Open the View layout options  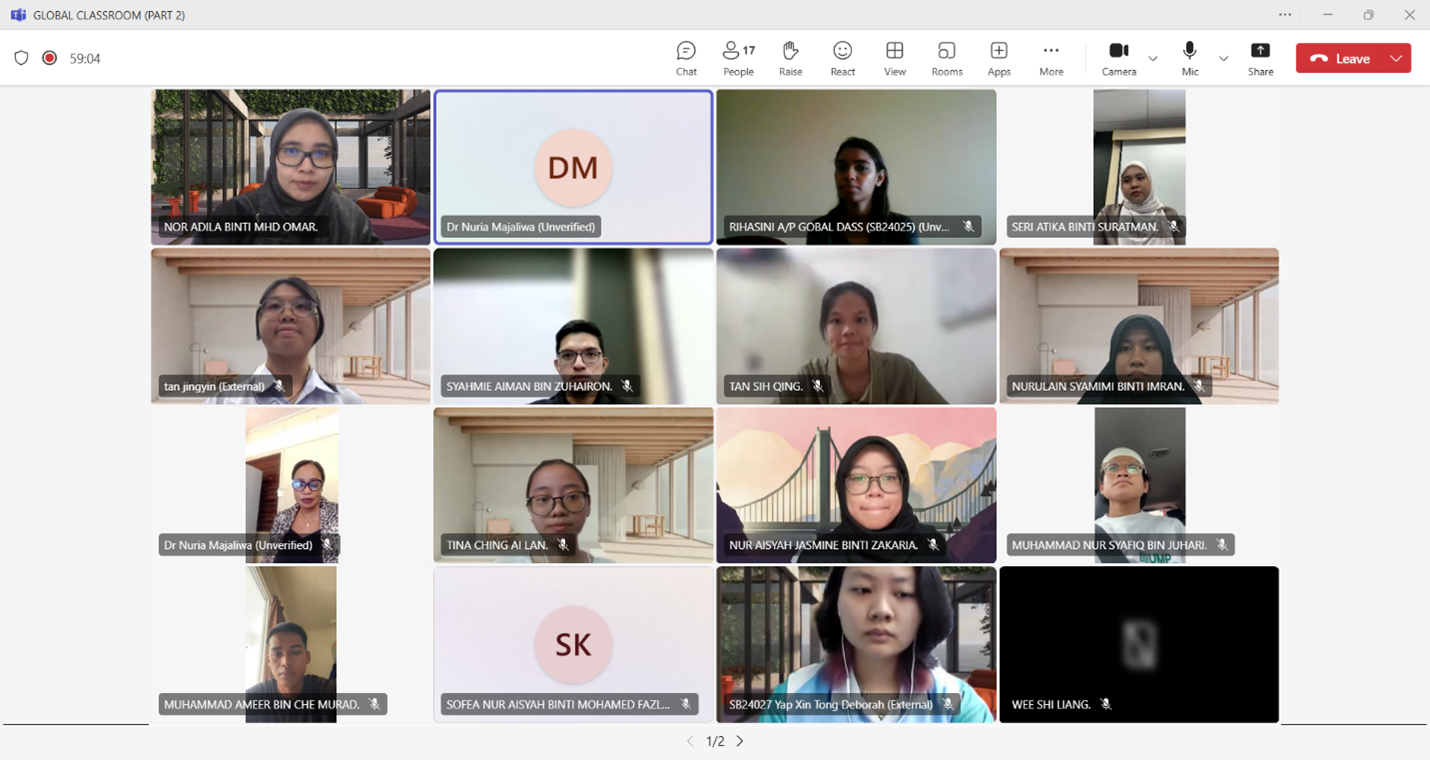(895, 58)
